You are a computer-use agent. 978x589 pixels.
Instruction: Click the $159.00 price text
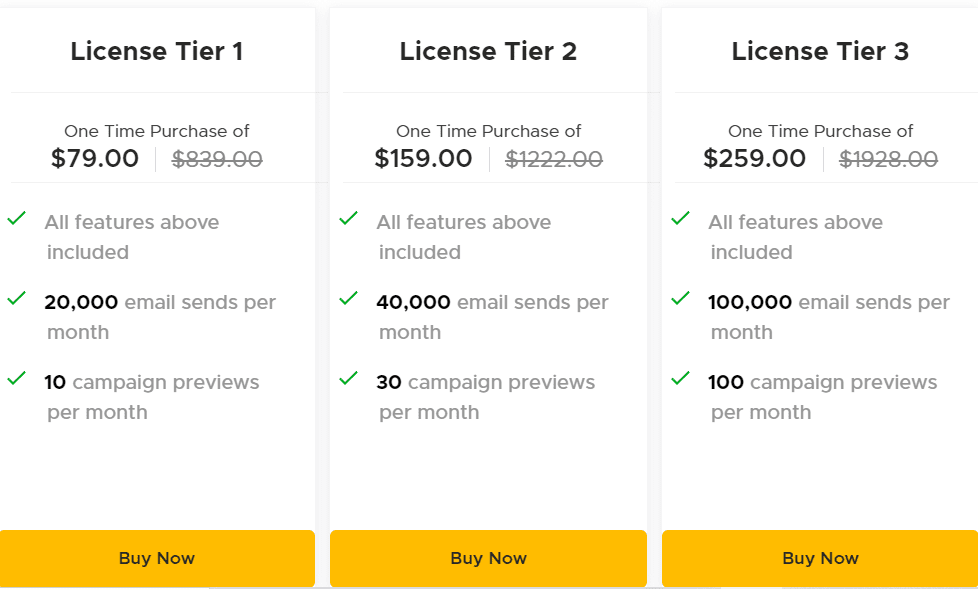425,158
